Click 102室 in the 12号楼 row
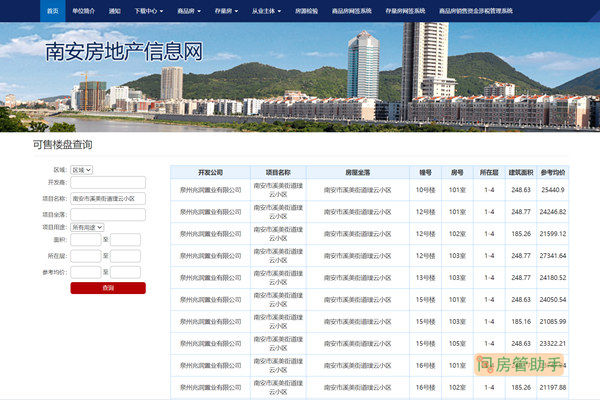600x400 pixels. tap(457, 234)
